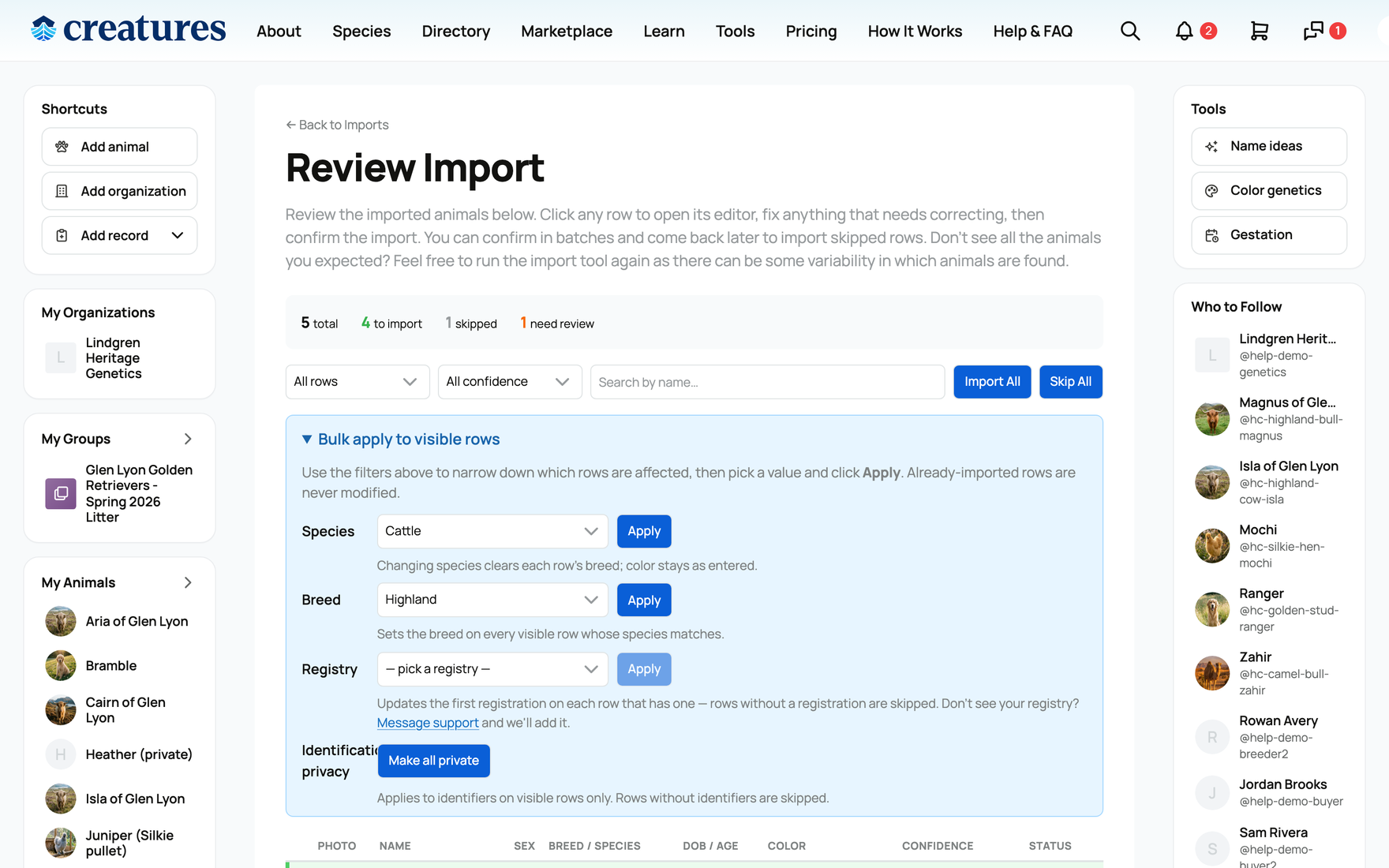Click the sparkle icon for Name ideas

pos(1211,147)
